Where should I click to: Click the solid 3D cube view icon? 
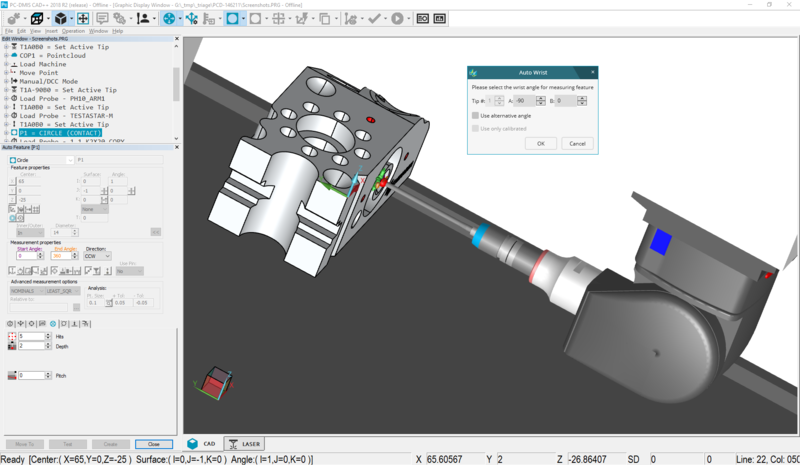(x=61, y=18)
